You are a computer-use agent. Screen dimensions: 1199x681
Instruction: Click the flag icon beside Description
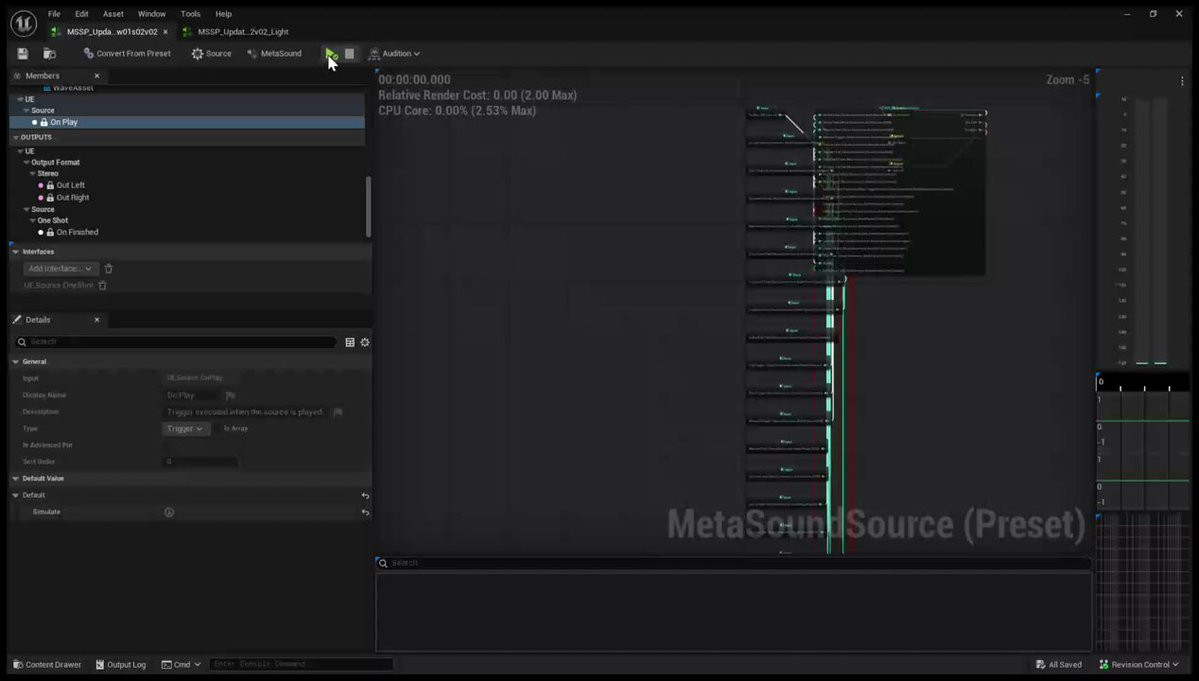337,412
